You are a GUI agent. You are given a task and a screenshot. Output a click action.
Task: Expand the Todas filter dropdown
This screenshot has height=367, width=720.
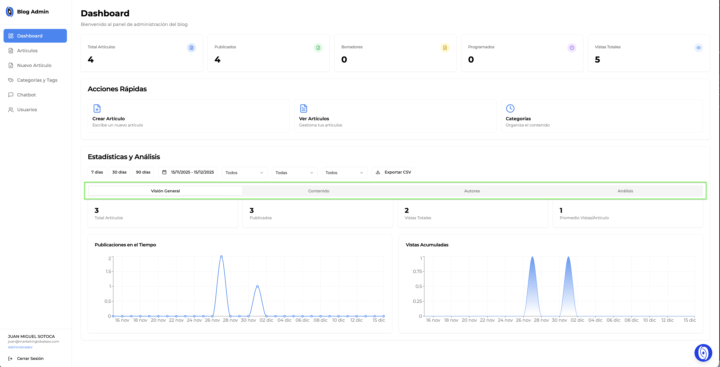coord(295,173)
